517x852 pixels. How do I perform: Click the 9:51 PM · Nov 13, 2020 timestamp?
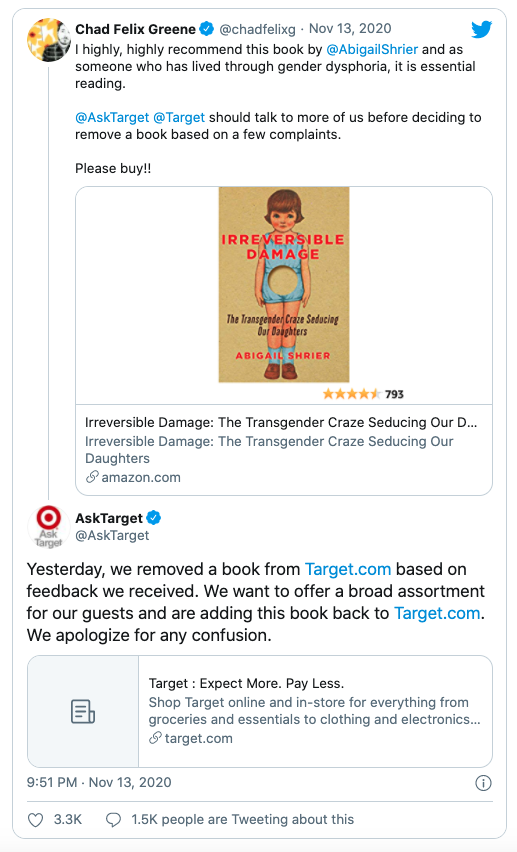(99, 782)
